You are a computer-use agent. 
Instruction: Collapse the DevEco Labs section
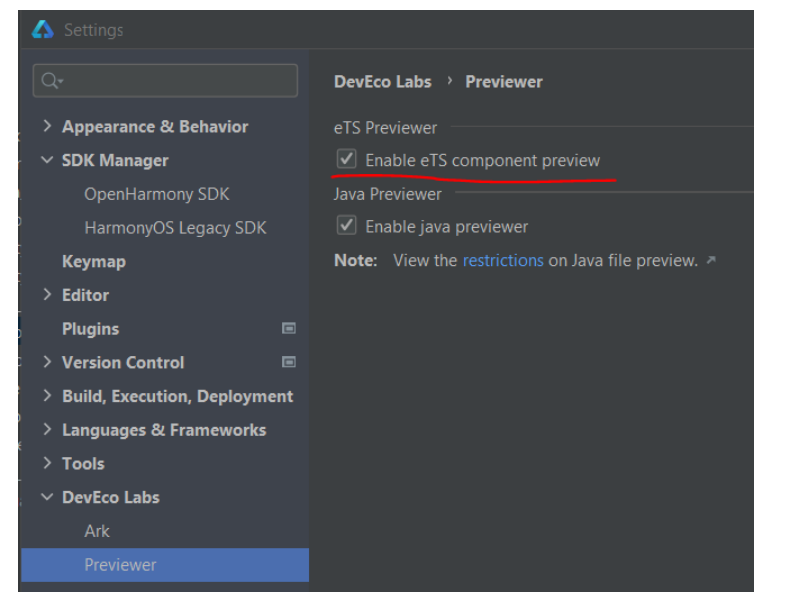47,497
